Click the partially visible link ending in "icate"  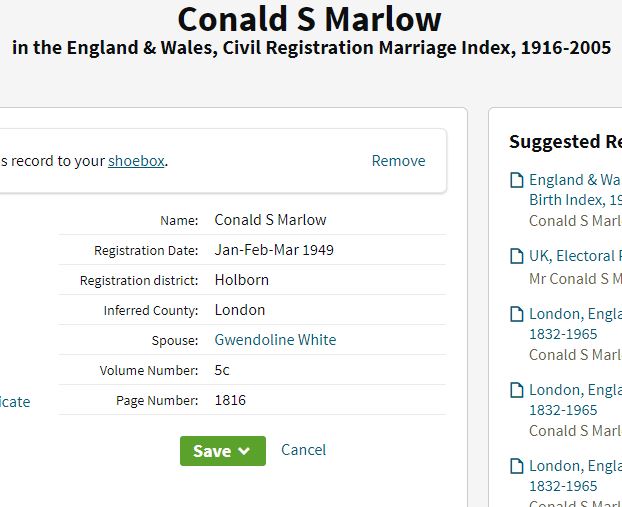coord(15,402)
